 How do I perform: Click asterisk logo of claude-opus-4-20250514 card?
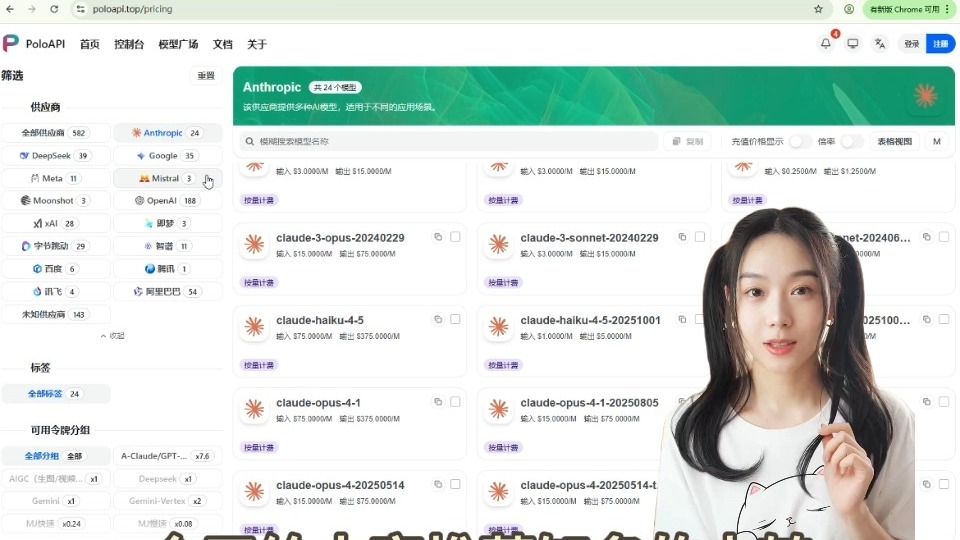(254, 491)
